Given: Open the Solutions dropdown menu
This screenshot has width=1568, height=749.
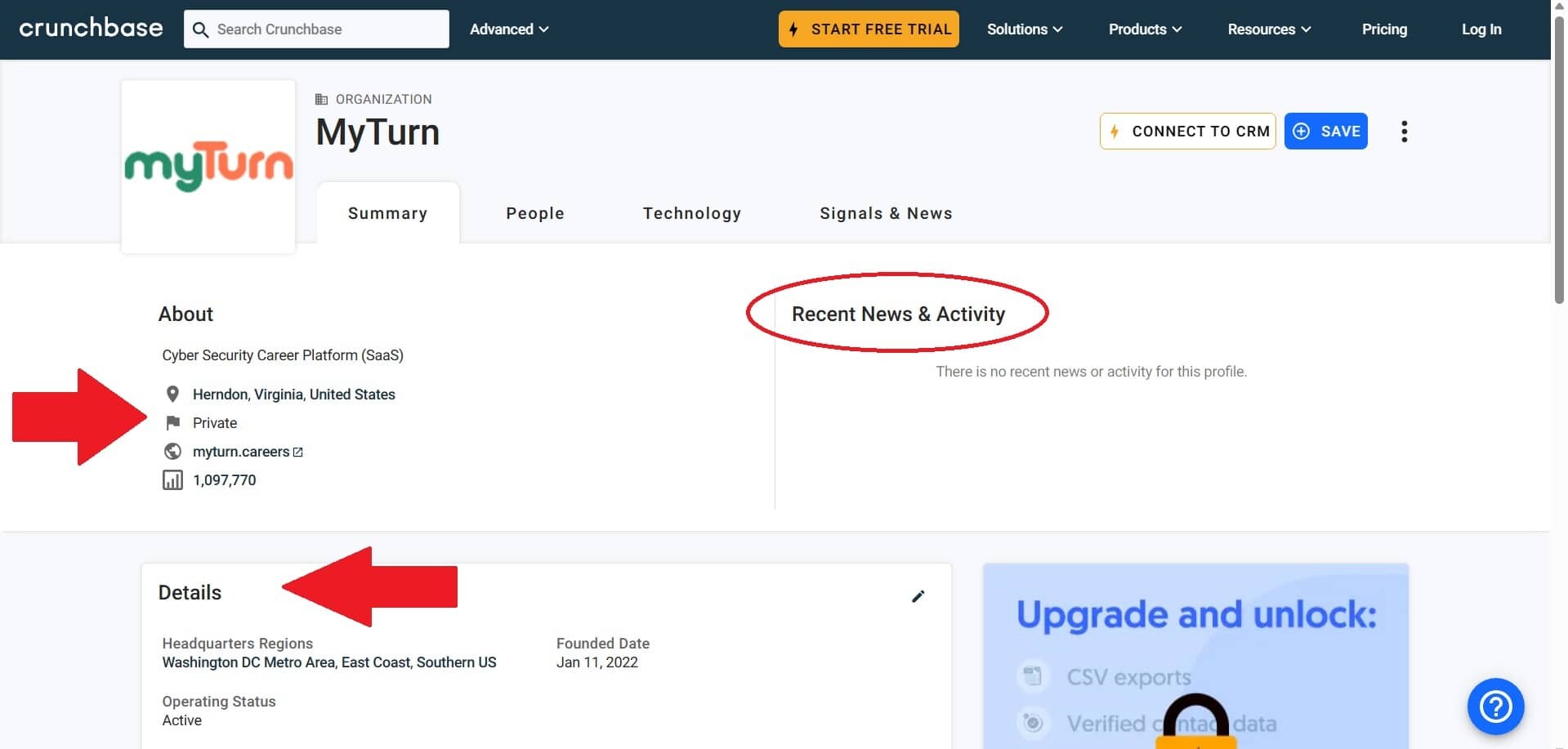Looking at the screenshot, I should (x=1024, y=29).
